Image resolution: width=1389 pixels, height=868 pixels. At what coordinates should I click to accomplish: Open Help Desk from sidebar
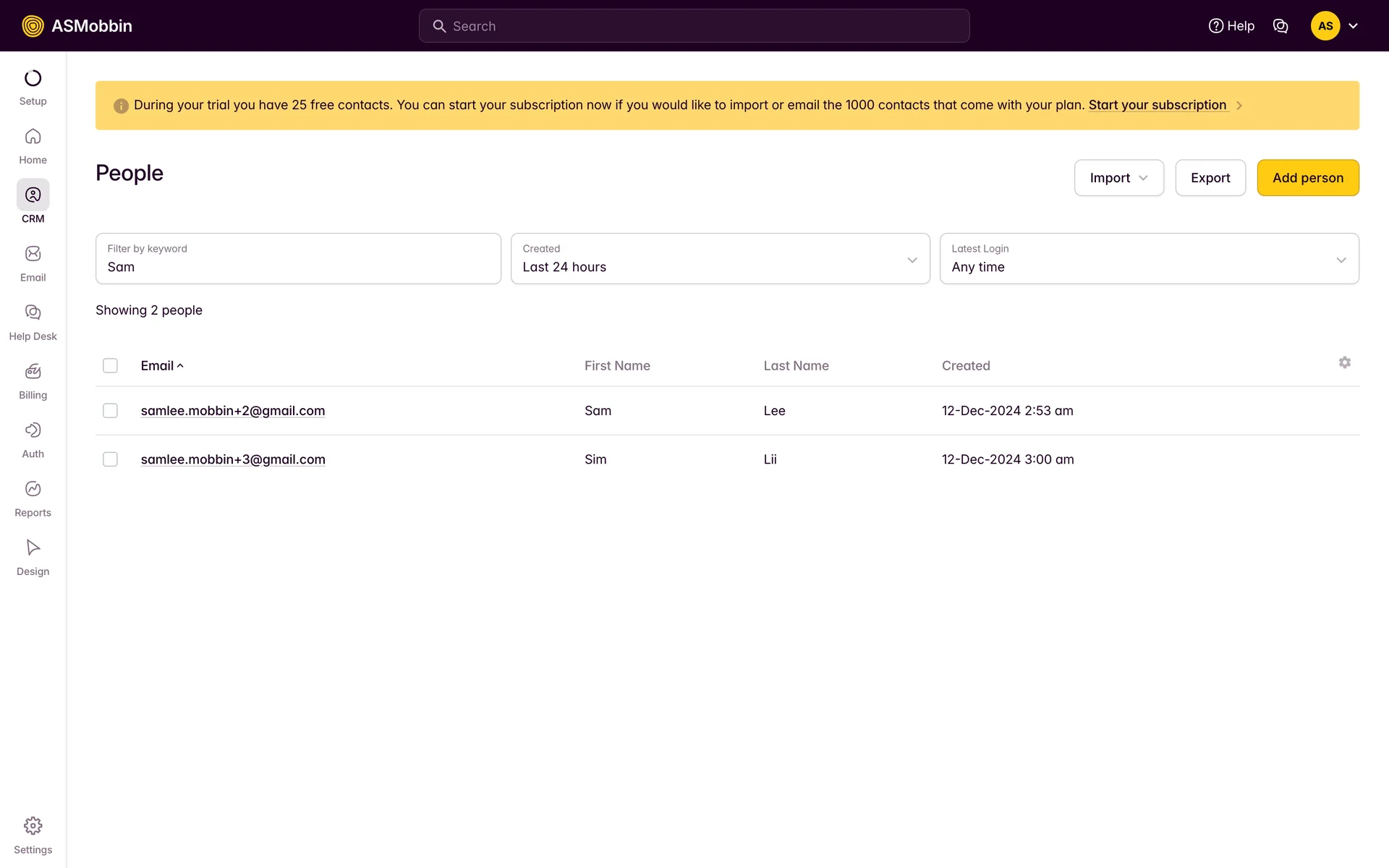tap(33, 312)
